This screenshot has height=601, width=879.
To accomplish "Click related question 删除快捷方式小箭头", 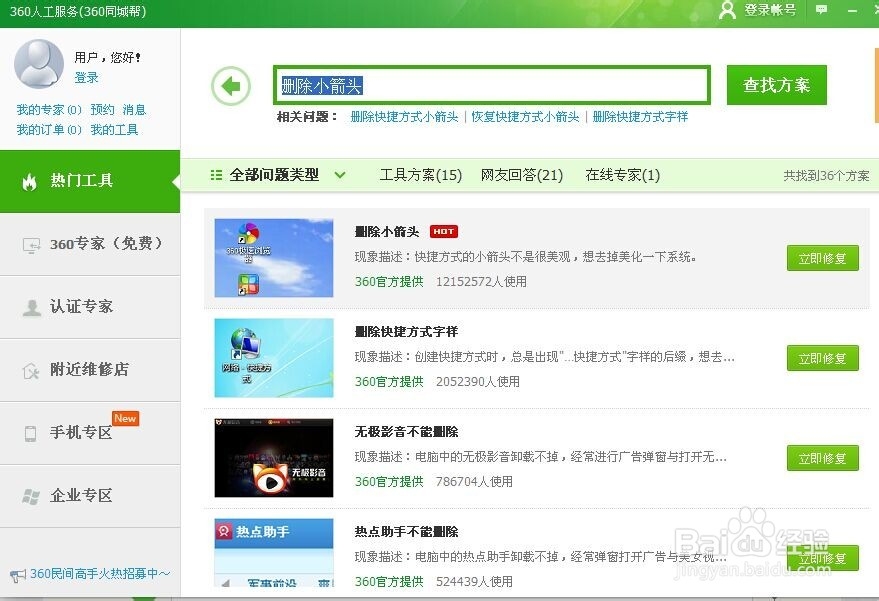I will pyautogui.click(x=404, y=117).
